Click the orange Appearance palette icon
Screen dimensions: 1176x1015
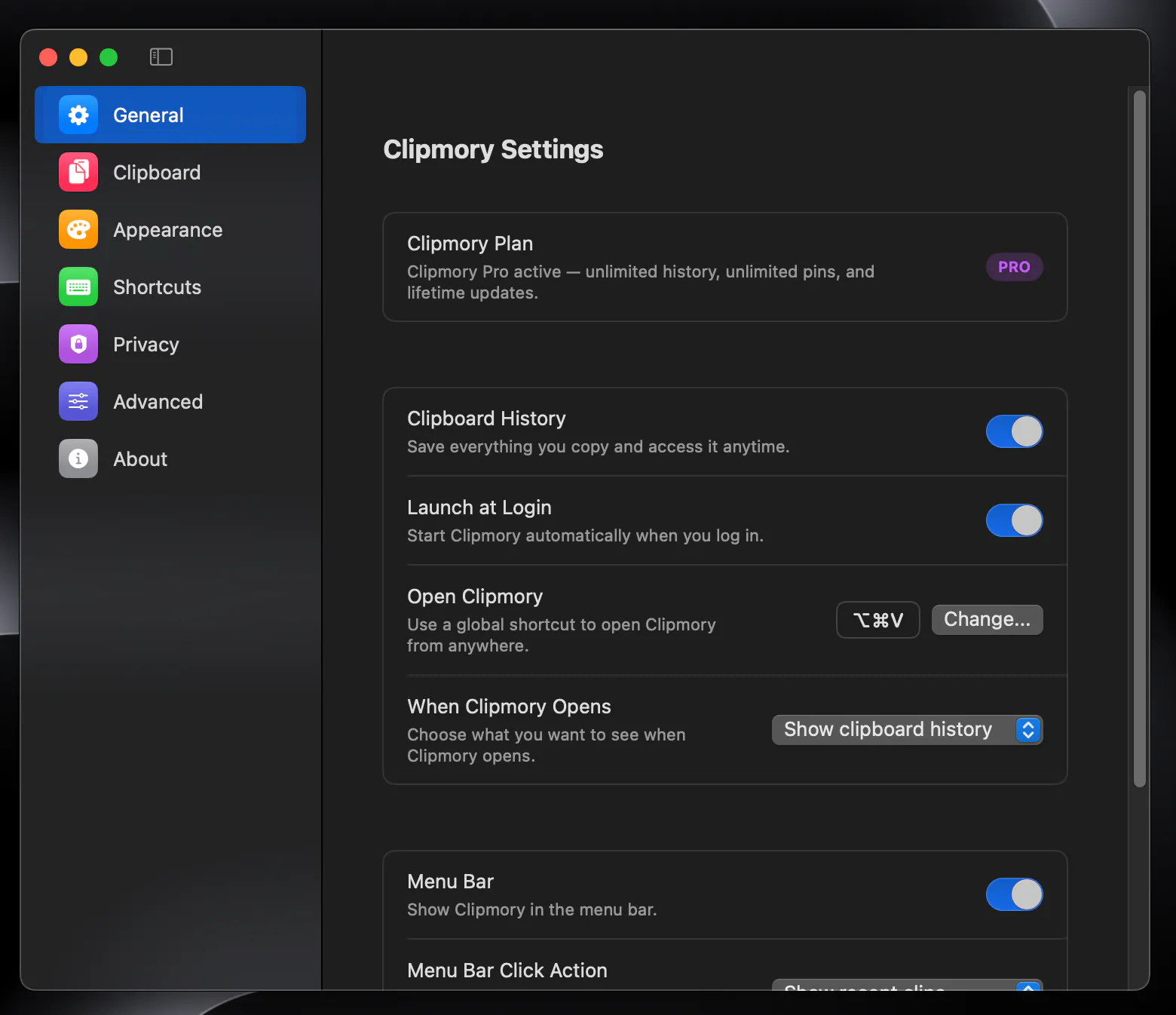78,229
